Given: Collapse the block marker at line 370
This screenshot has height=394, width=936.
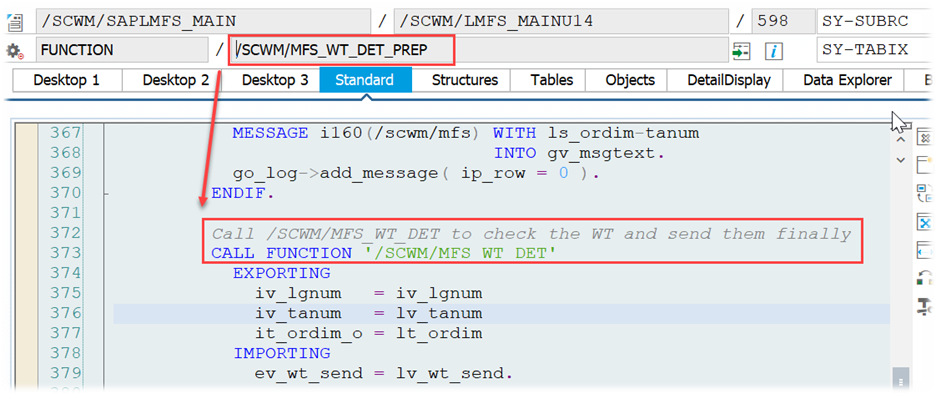Looking at the screenshot, I should point(106,193).
